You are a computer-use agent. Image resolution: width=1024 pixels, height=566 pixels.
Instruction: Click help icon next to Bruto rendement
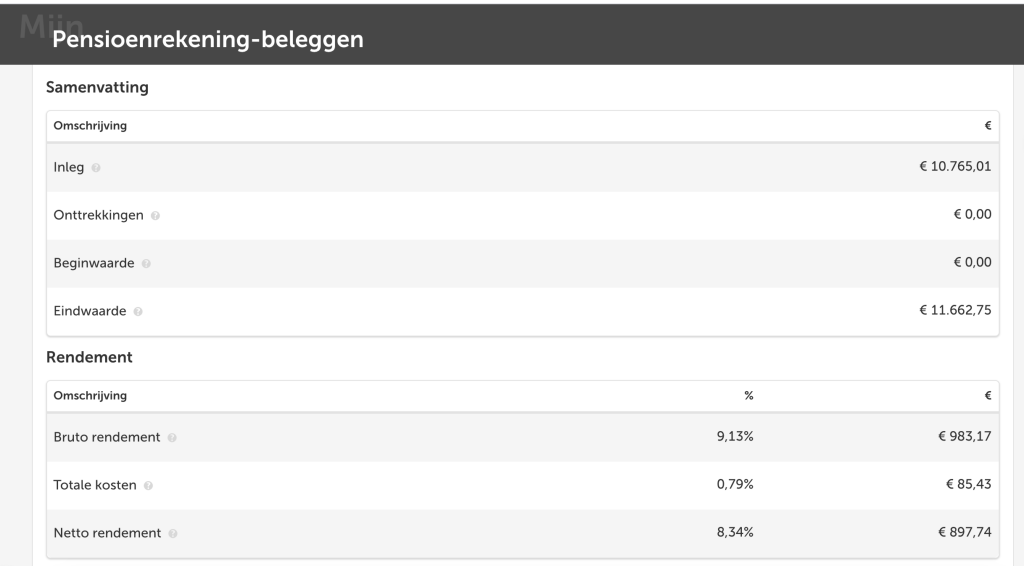pyautogui.click(x=172, y=438)
